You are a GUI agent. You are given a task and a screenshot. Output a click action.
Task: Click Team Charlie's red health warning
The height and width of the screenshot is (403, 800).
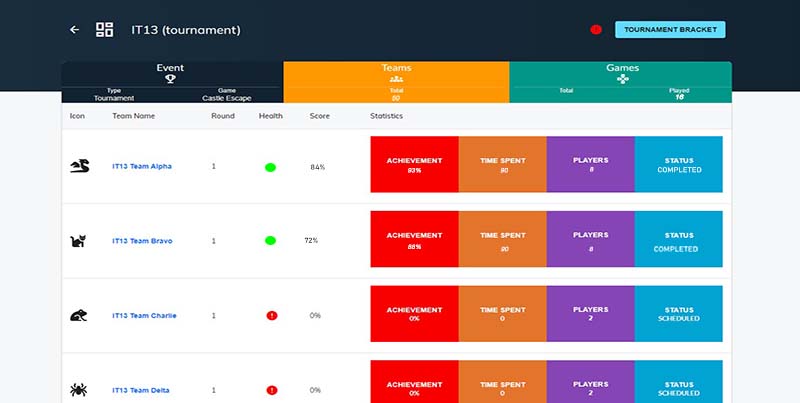270,315
